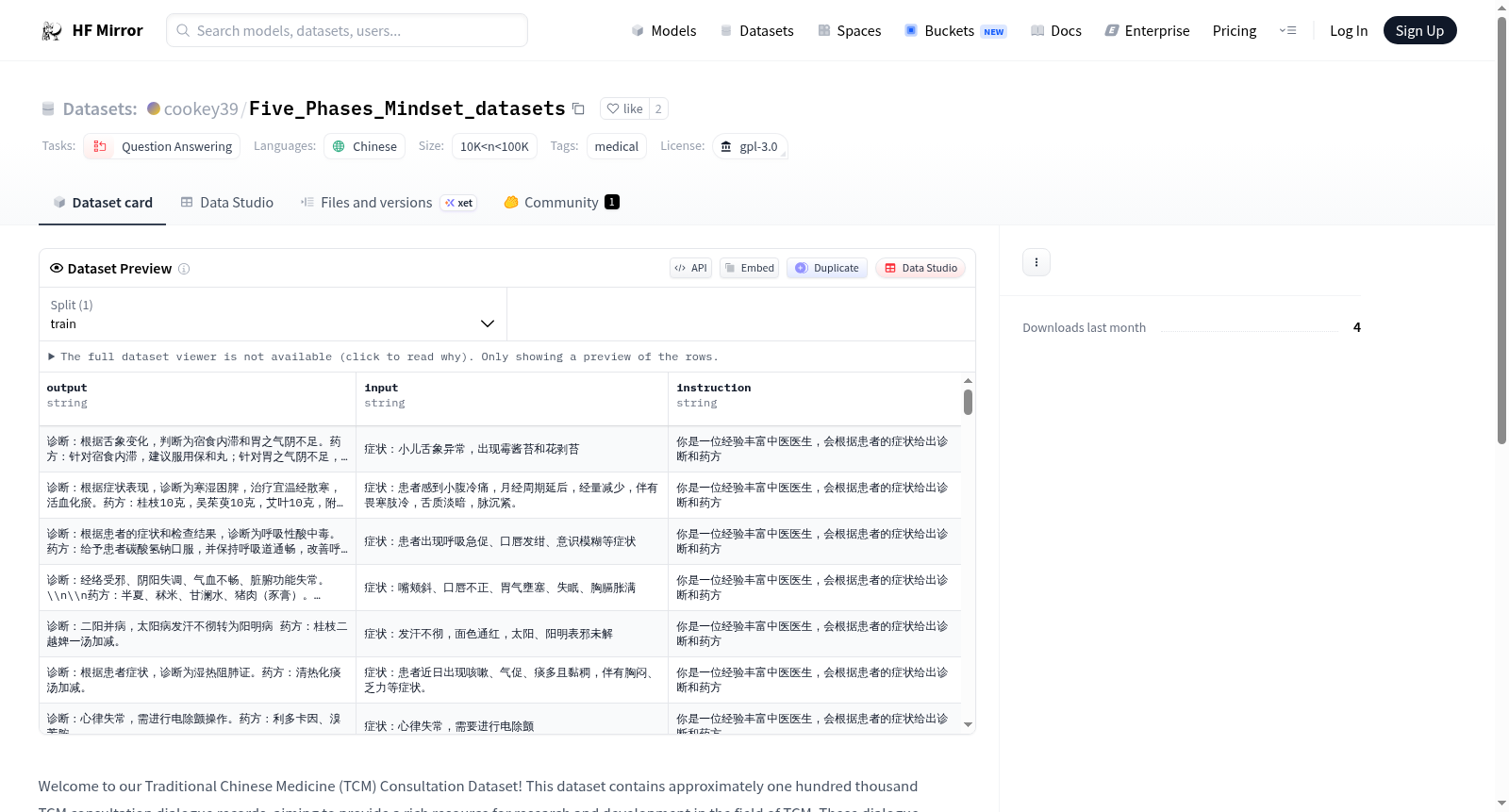1509x812 pixels.
Task: Click Log In
Action: [x=1349, y=30]
